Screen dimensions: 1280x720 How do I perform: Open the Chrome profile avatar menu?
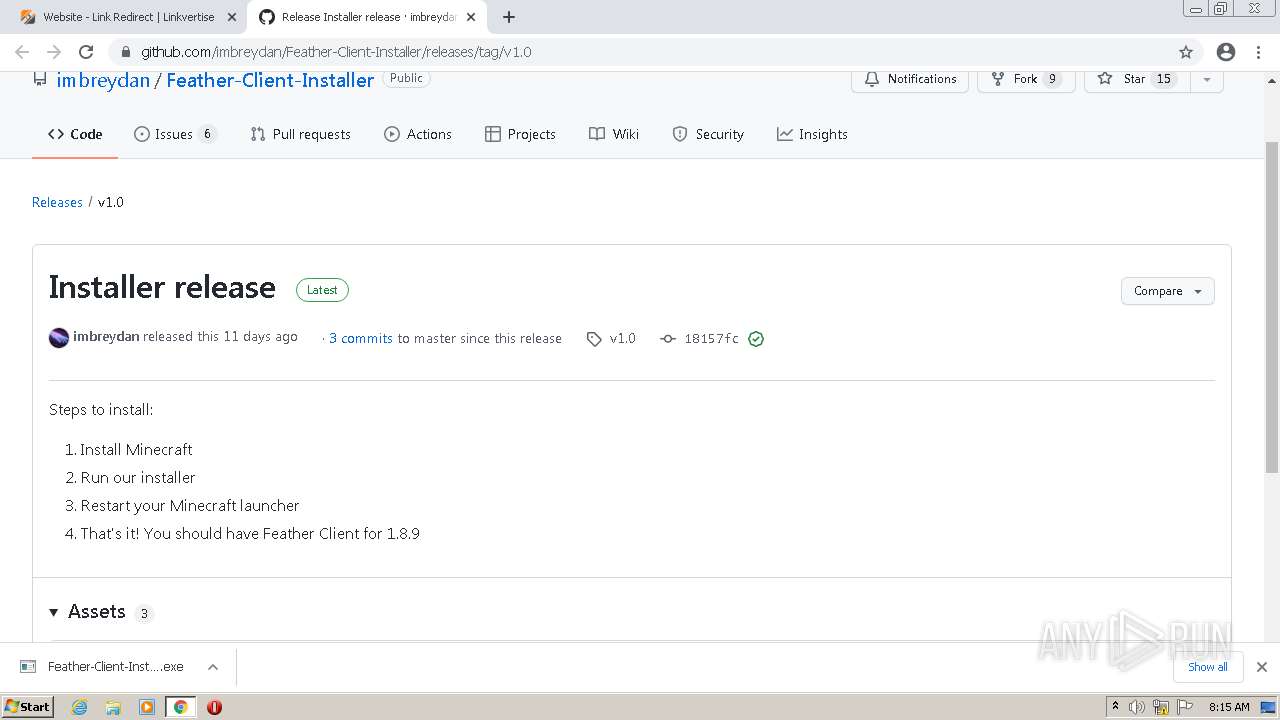(x=1226, y=52)
